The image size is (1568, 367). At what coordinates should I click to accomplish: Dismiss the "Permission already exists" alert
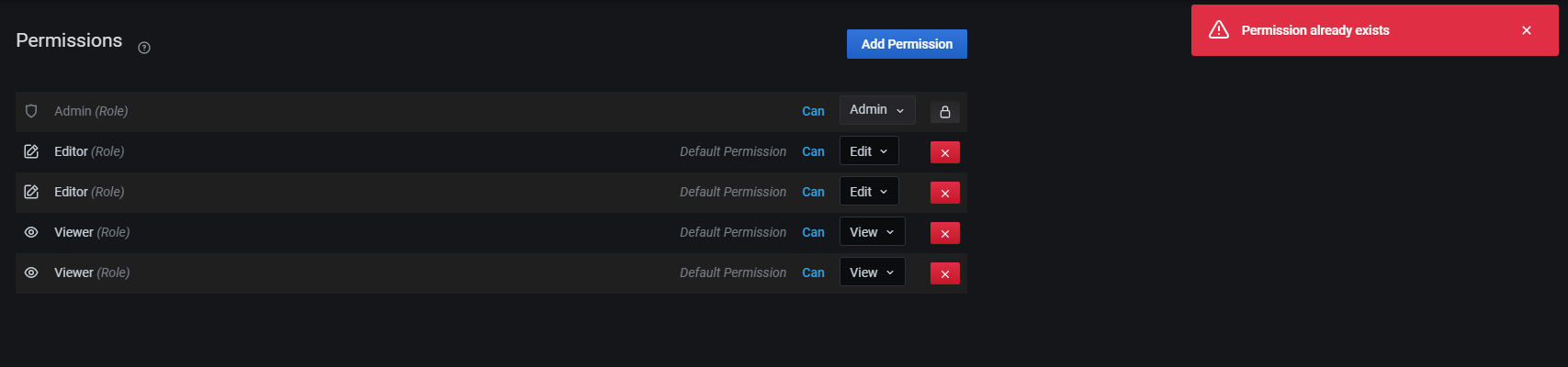[1527, 30]
